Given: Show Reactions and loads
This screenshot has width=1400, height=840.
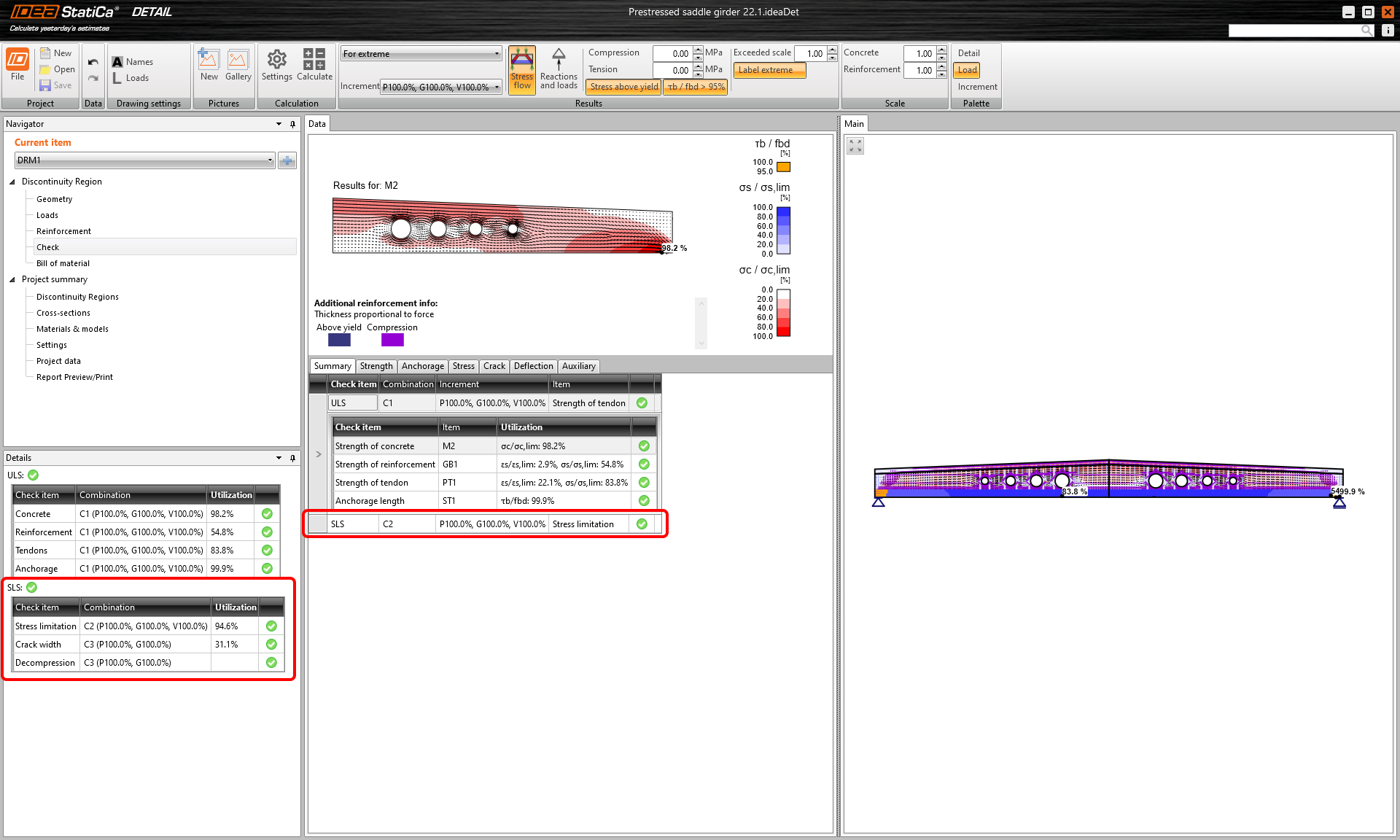Looking at the screenshot, I should click(x=559, y=69).
